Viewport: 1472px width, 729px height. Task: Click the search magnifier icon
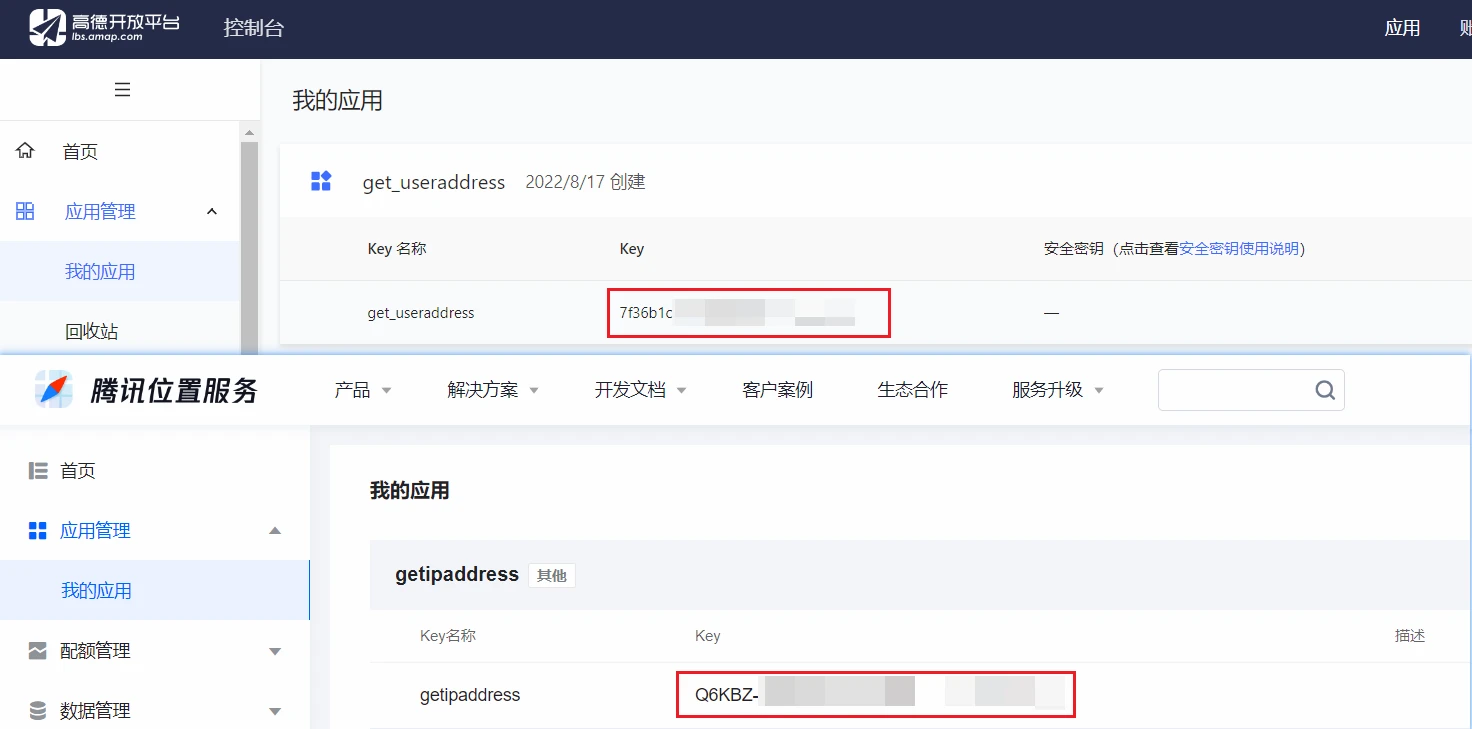(1325, 390)
